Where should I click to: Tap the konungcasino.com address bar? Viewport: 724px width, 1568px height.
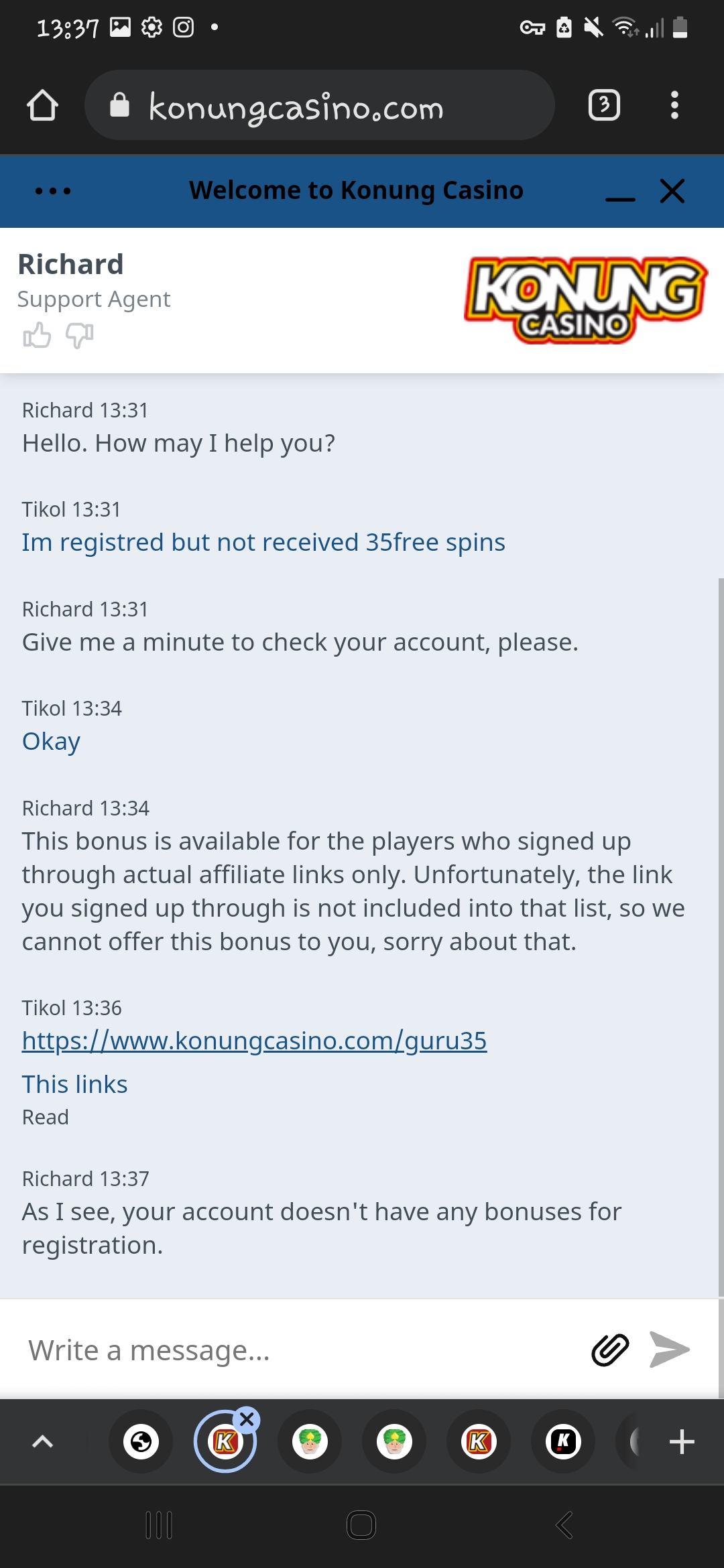point(319,106)
